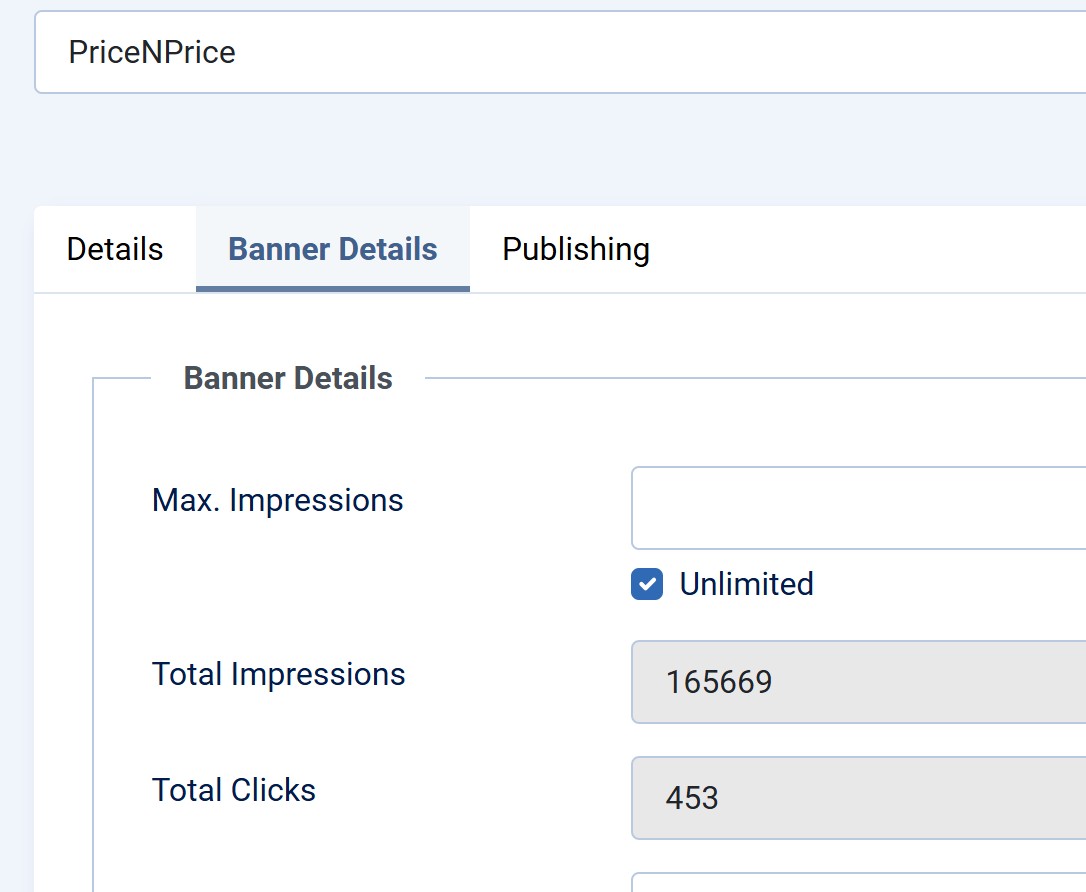Click the Unlimited label text
The height and width of the screenshot is (892, 1086).
tap(746, 584)
